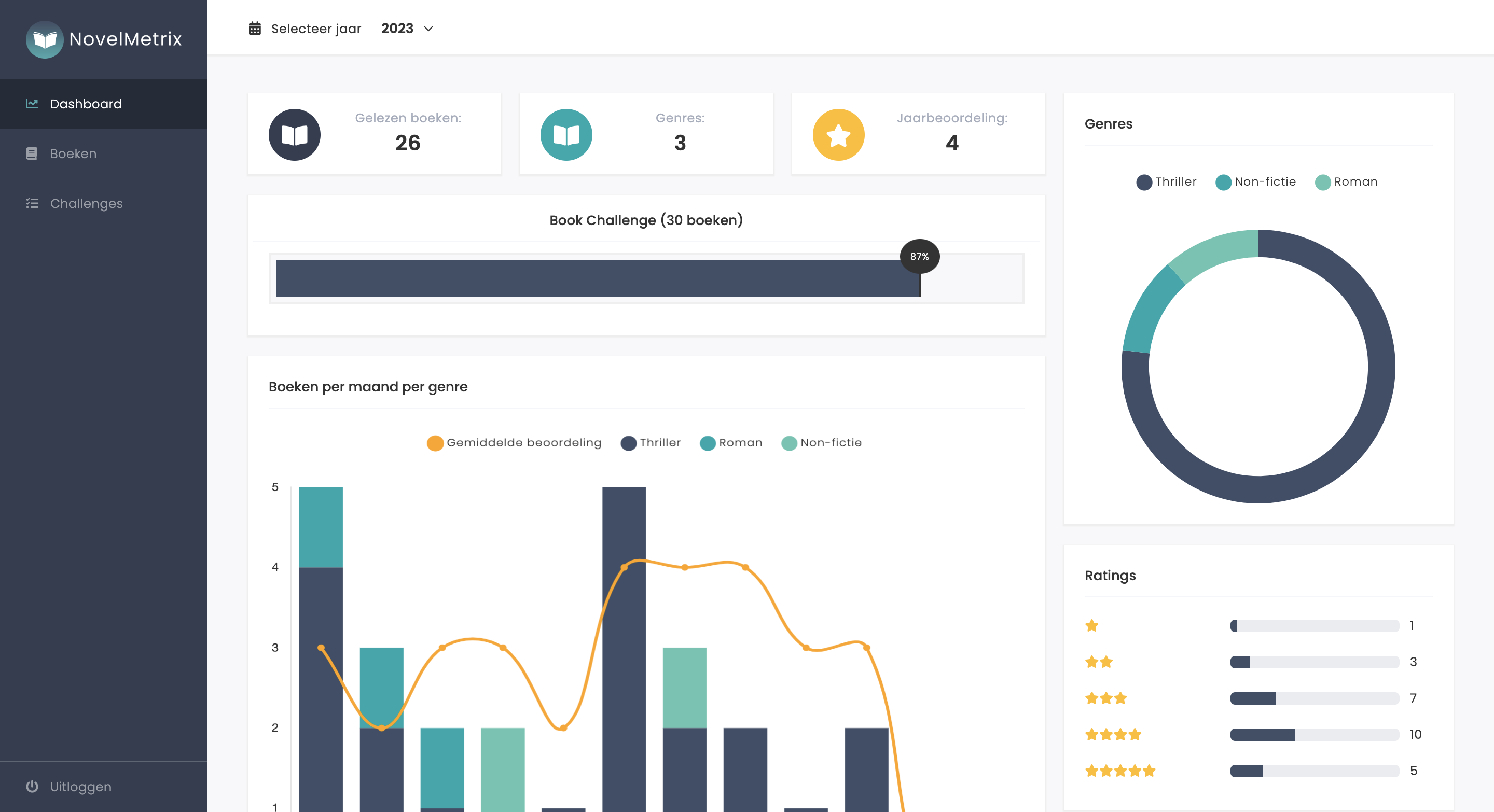Click the Boeken per maand per genre heading

368,387
